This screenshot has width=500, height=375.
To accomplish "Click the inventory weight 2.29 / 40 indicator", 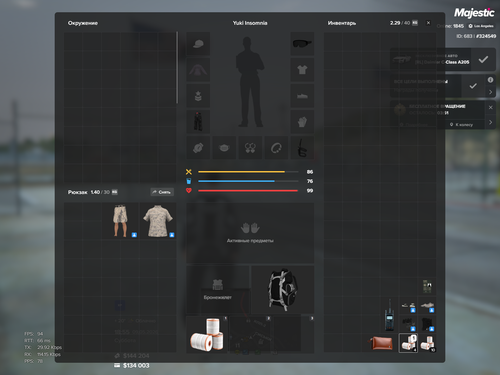I will point(404,23).
